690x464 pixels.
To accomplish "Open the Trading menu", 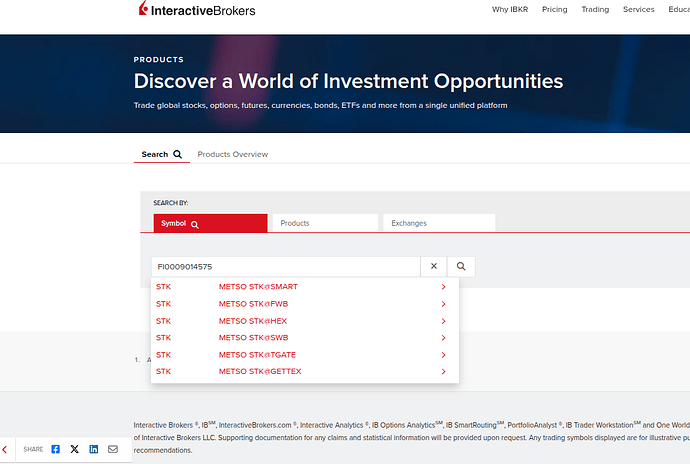I will (595, 9).
